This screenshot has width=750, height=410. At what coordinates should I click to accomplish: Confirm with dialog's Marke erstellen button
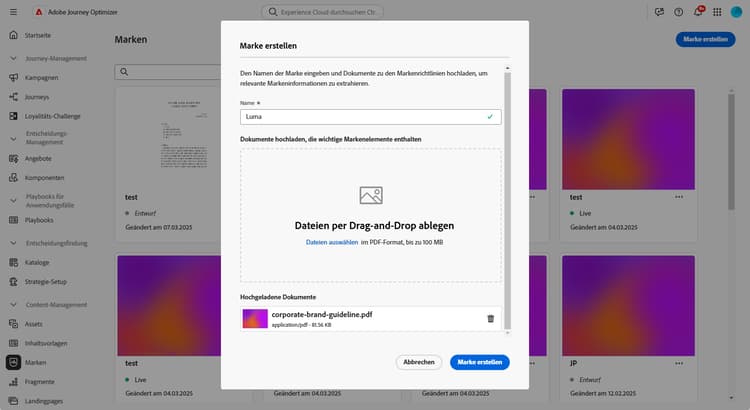point(480,362)
